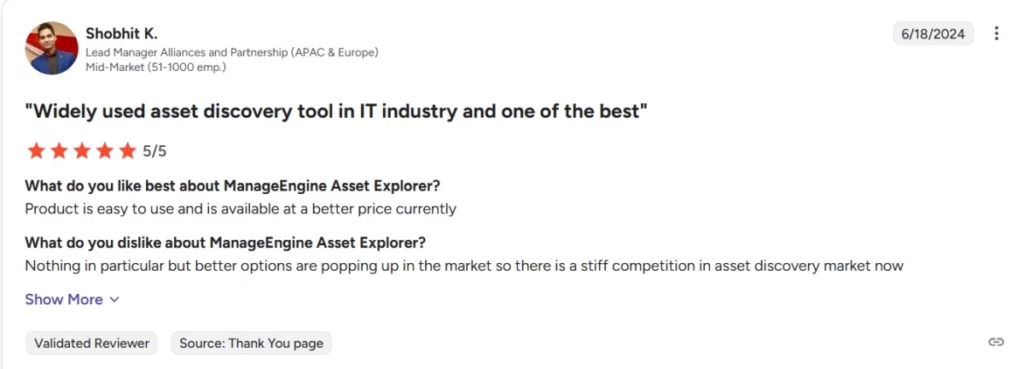Click the first rating star
1024x369 pixels.
tap(36, 151)
